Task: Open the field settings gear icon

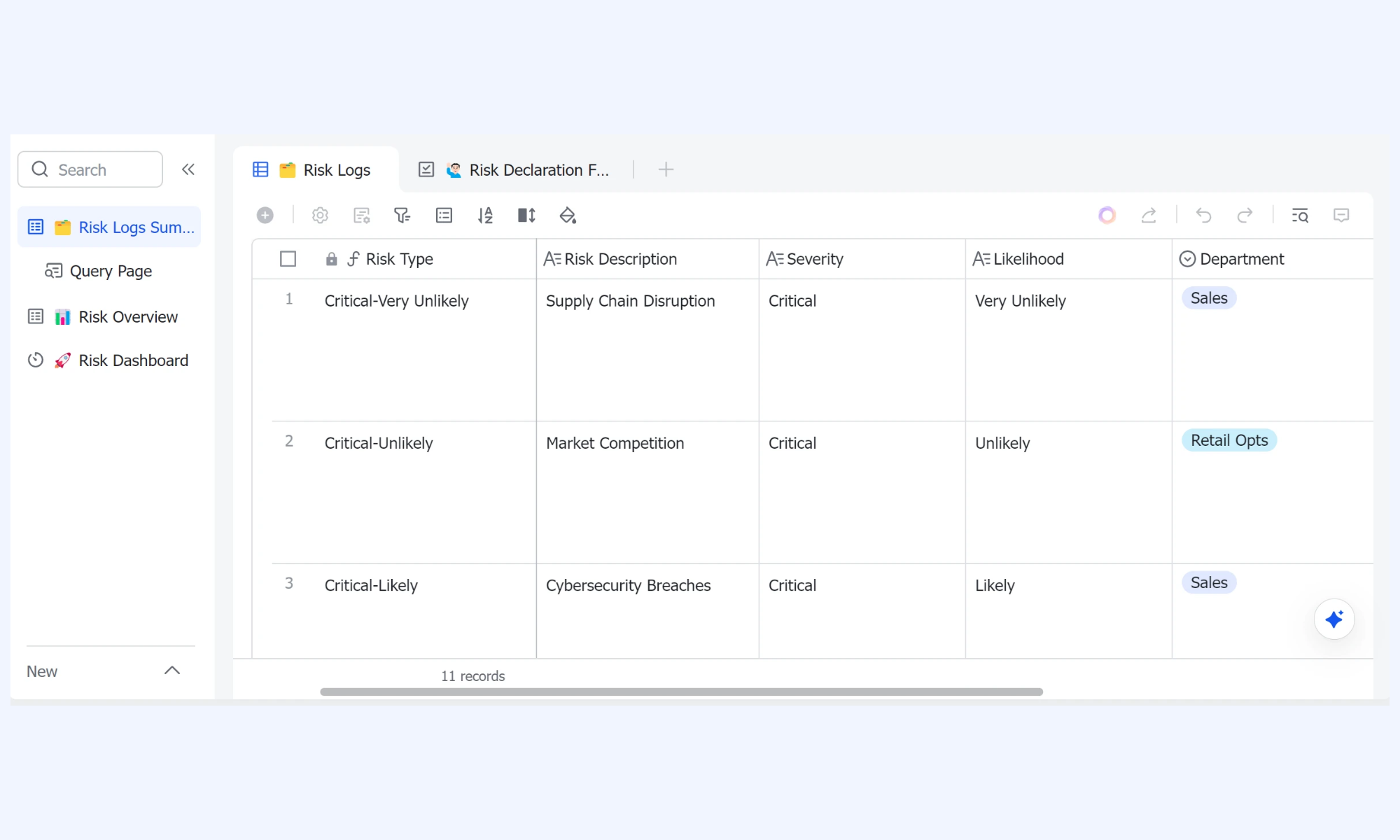Action: pyautogui.click(x=320, y=215)
